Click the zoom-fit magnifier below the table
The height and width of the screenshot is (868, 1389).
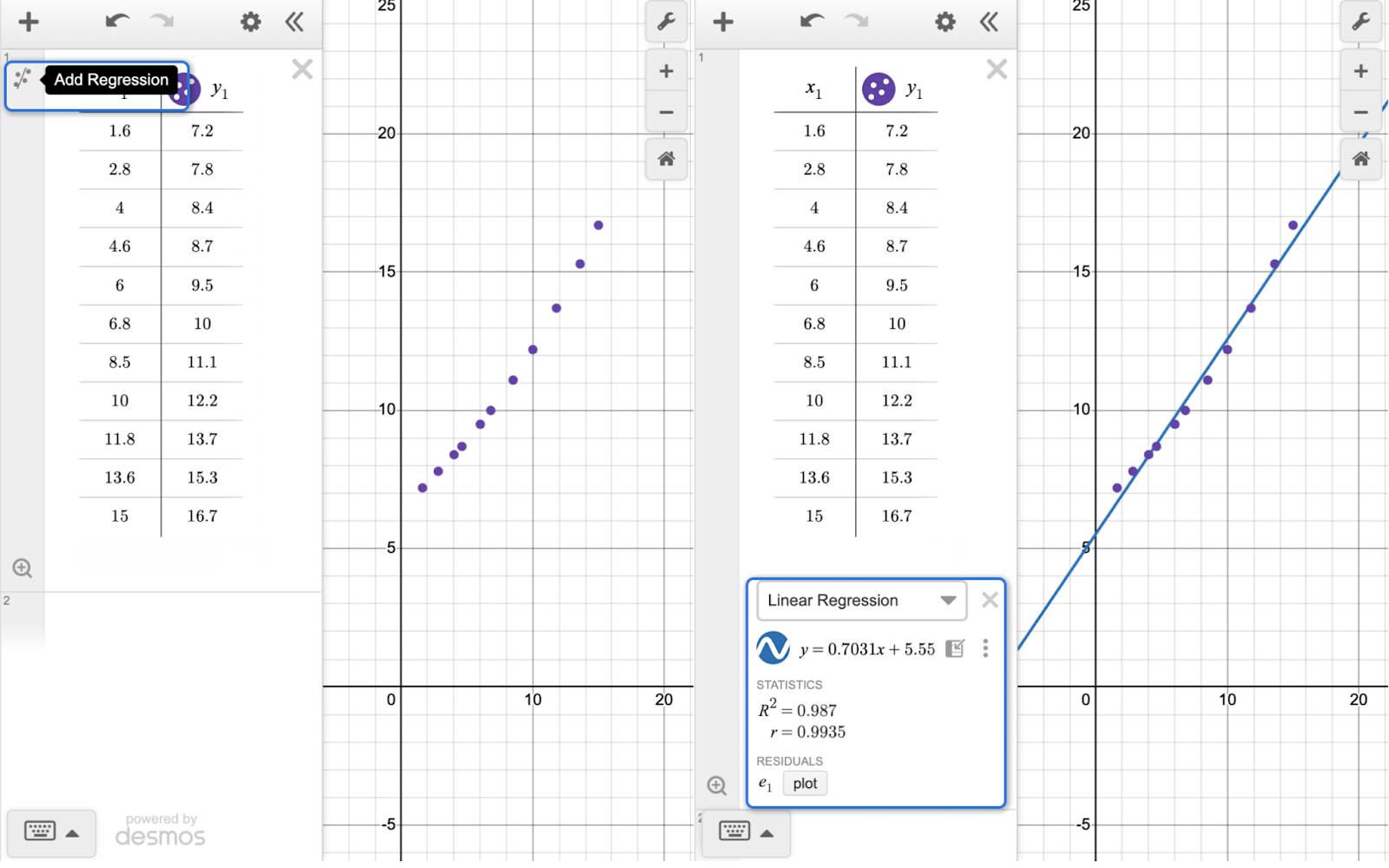(22, 568)
